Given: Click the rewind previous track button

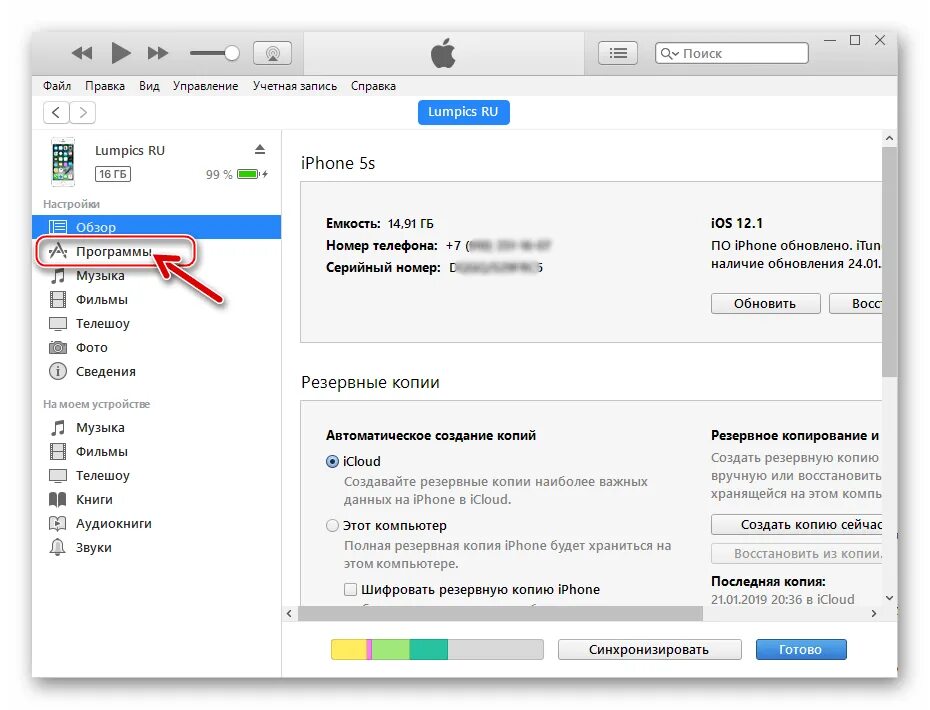Looking at the screenshot, I should click(82, 53).
